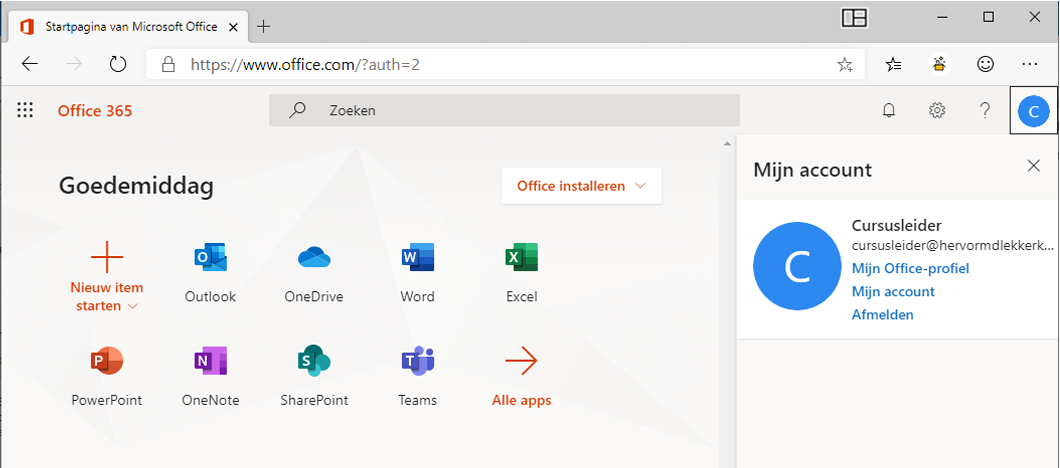Click the Cursusleider account name
1060x468 pixels.
pyautogui.click(x=896, y=225)
